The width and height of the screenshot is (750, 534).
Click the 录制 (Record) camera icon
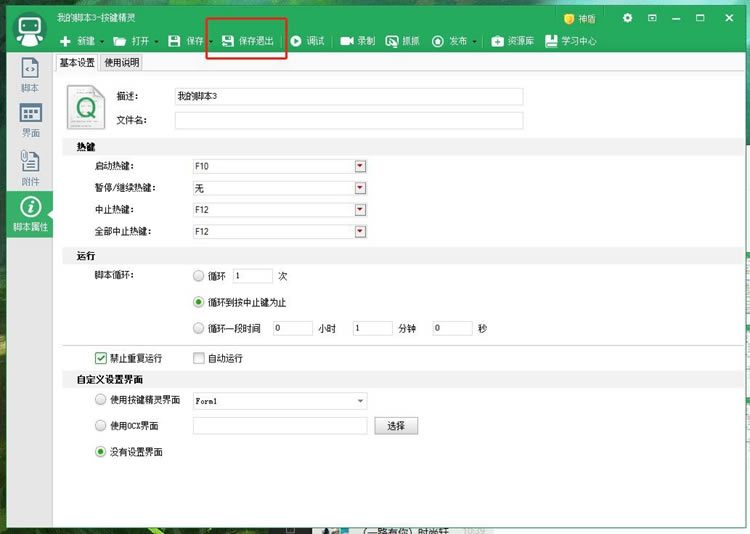point(347,41)
